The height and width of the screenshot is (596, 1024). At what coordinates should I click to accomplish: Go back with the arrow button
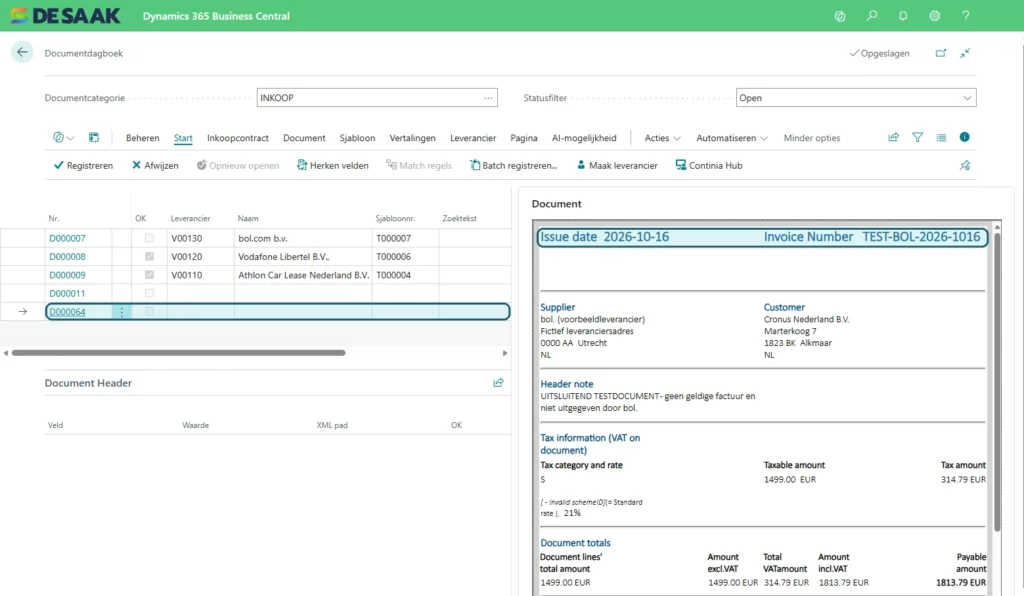(22, 52)
